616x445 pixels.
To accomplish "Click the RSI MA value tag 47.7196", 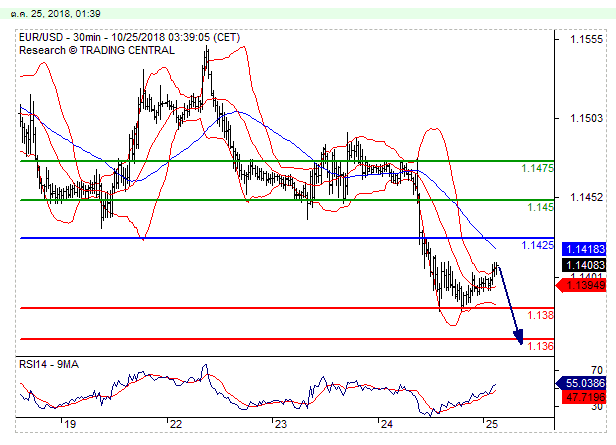I will coord(584,397).
